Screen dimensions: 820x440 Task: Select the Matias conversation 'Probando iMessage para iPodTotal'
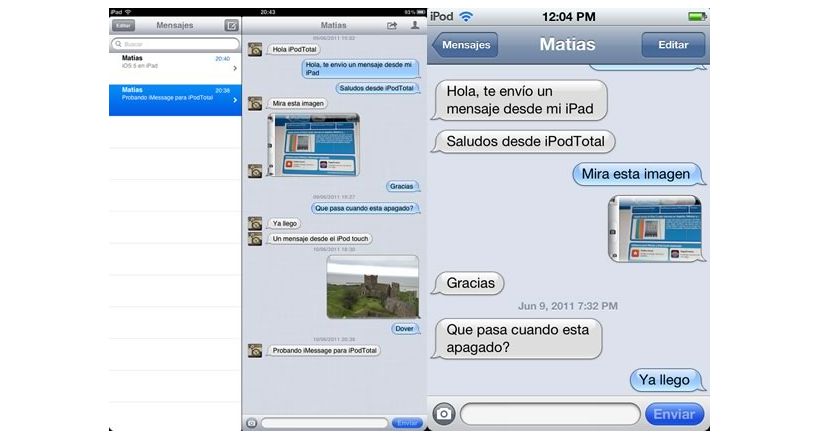pos(175,100)
